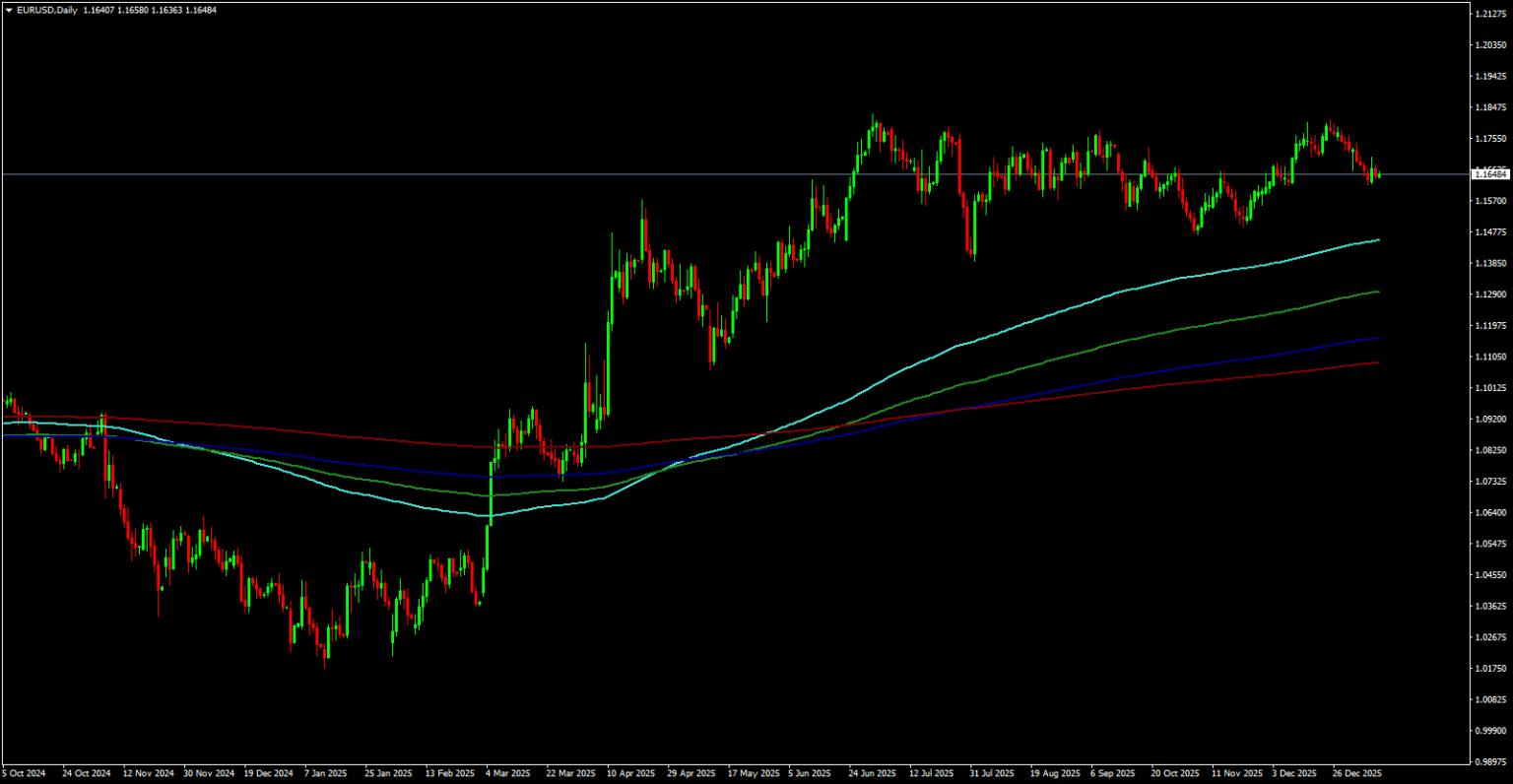Click the 5 Oct 2024 date label
Screen dimensions: 1513x784
26,773
